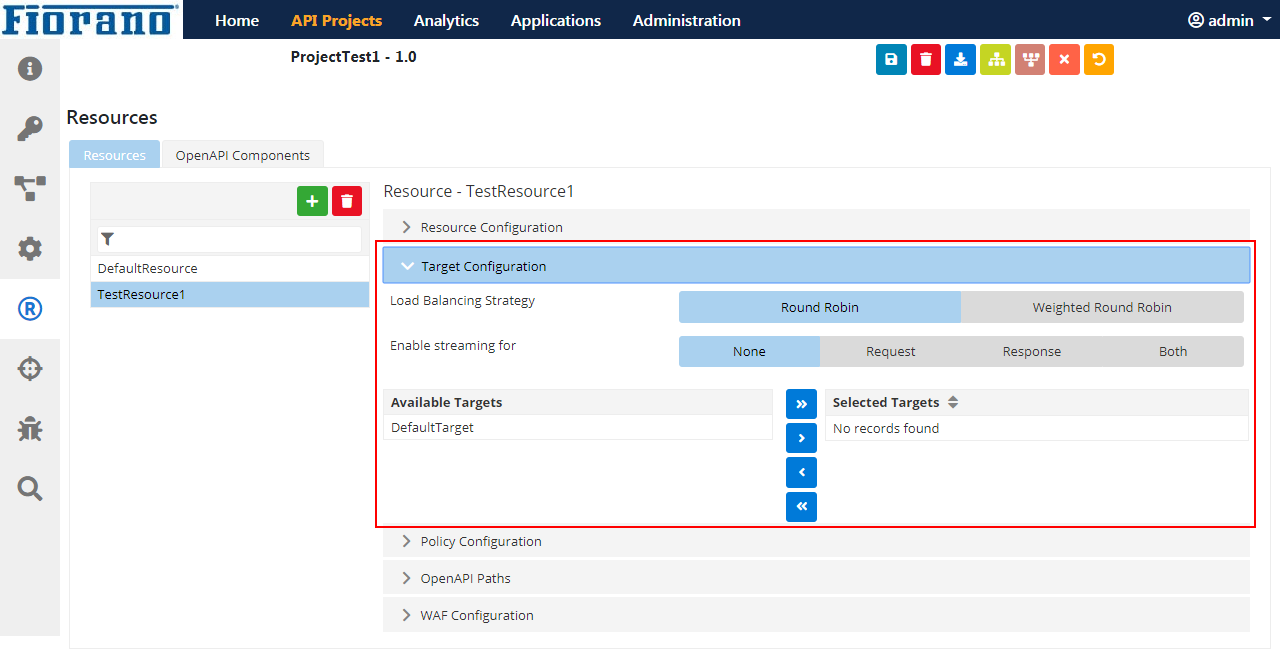Click the blue download project icon
Image resolution: width=1280 pixels, height=649 pixels.
click(x=960, y=60)
